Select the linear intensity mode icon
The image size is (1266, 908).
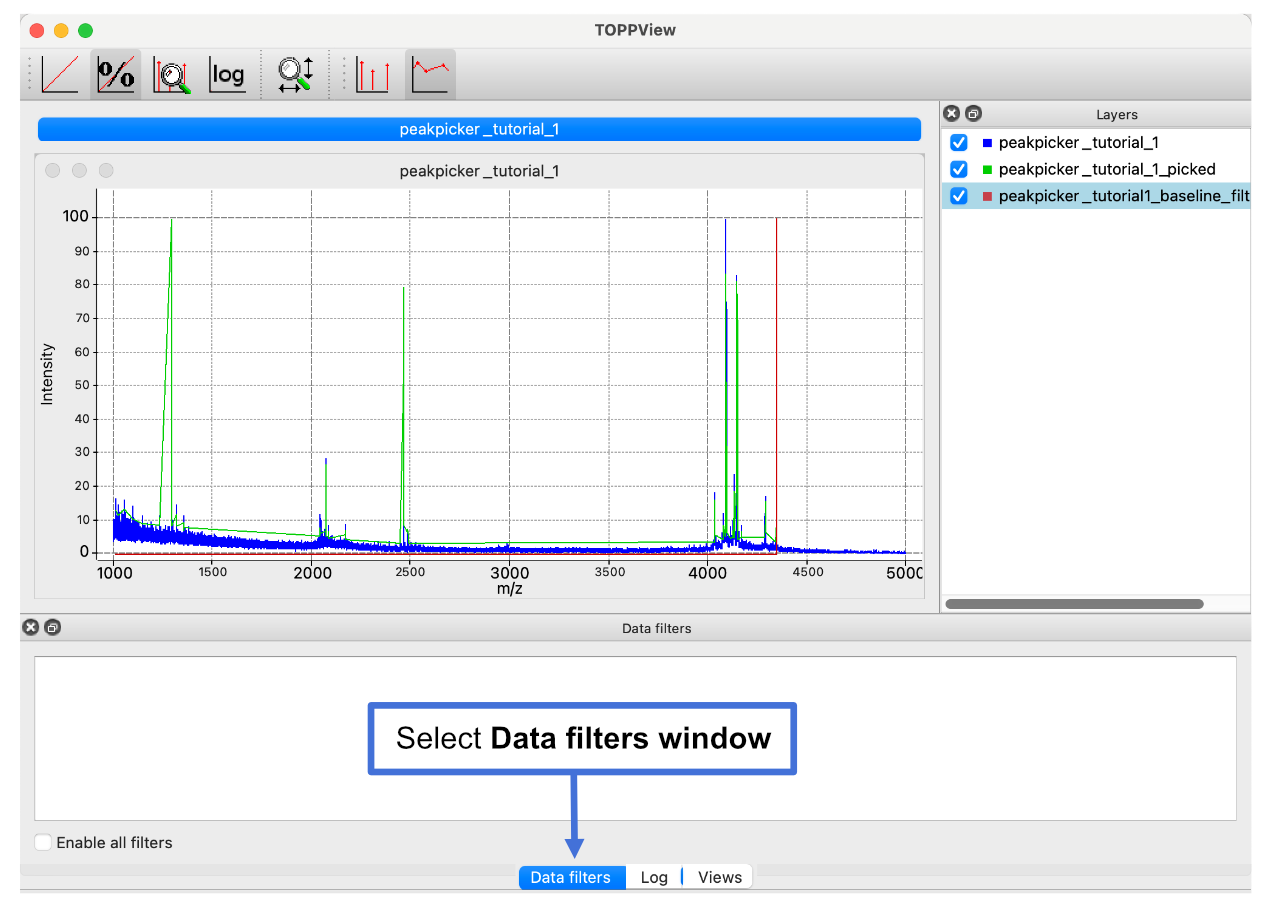point(60,75)
